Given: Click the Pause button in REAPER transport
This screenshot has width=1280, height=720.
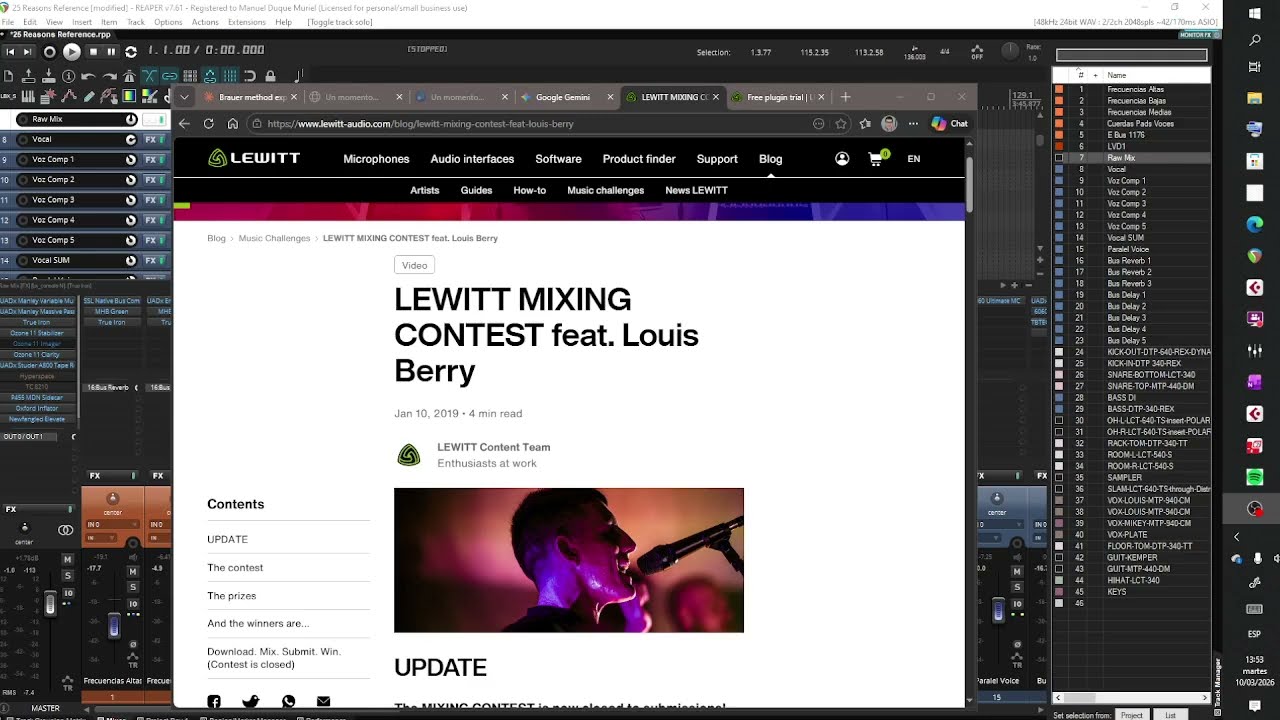Looking at the screenshot, I should (x=111, y=51).
